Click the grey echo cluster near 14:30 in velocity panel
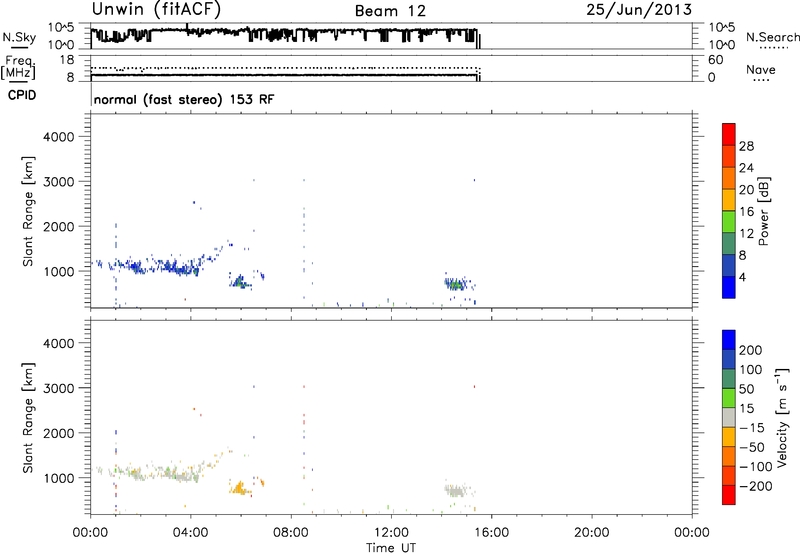800x554 pixels. [456, 491]
